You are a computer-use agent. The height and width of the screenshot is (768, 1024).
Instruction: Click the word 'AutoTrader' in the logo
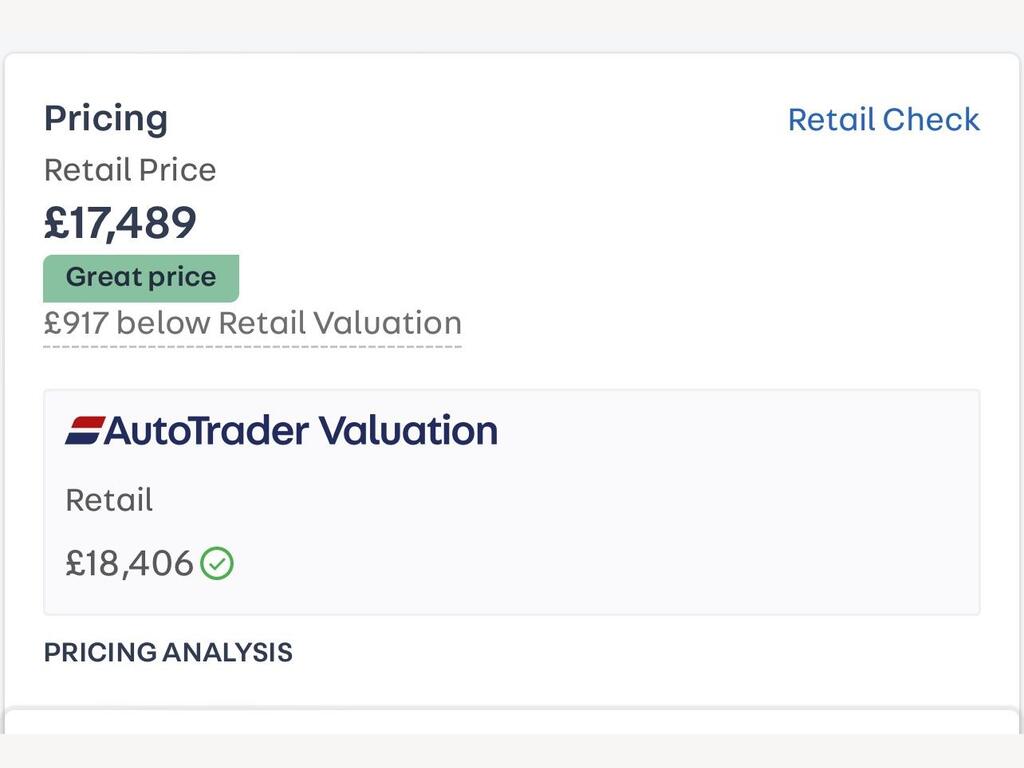(x=206, y=431)
